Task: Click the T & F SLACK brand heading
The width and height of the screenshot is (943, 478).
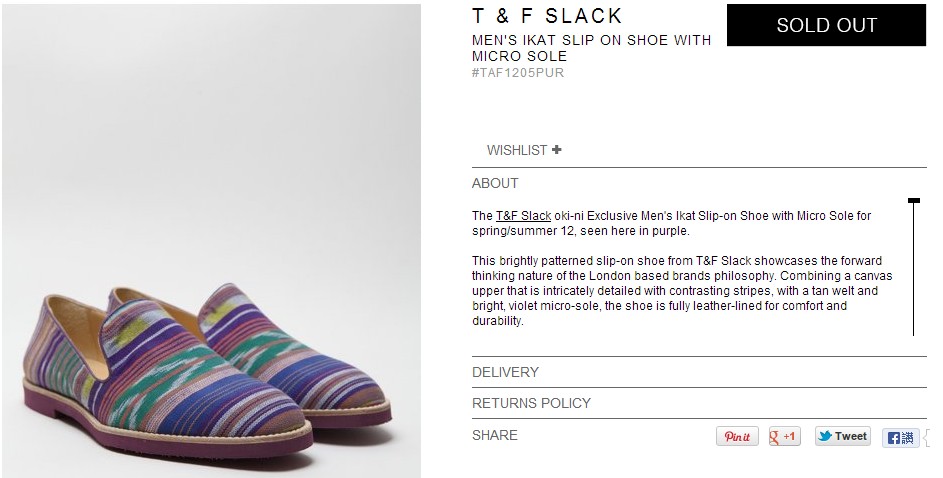Action: pyautogui.click(x=547, y=16)
